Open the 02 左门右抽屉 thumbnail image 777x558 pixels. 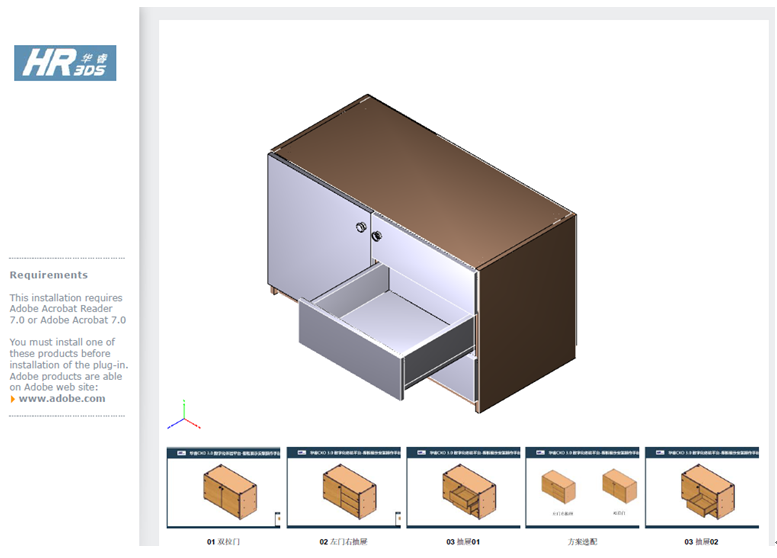[x=343, y=487]
